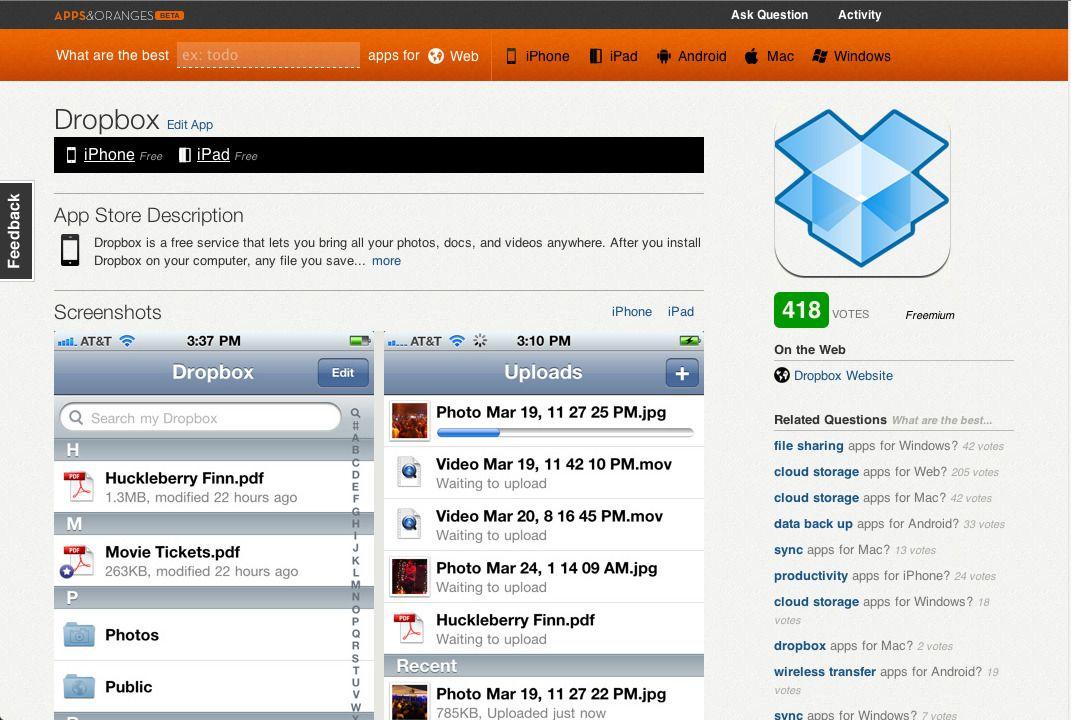This screenshot has width=1071, height=720.
Task: Click the Android robot icon
Action: 663,56
